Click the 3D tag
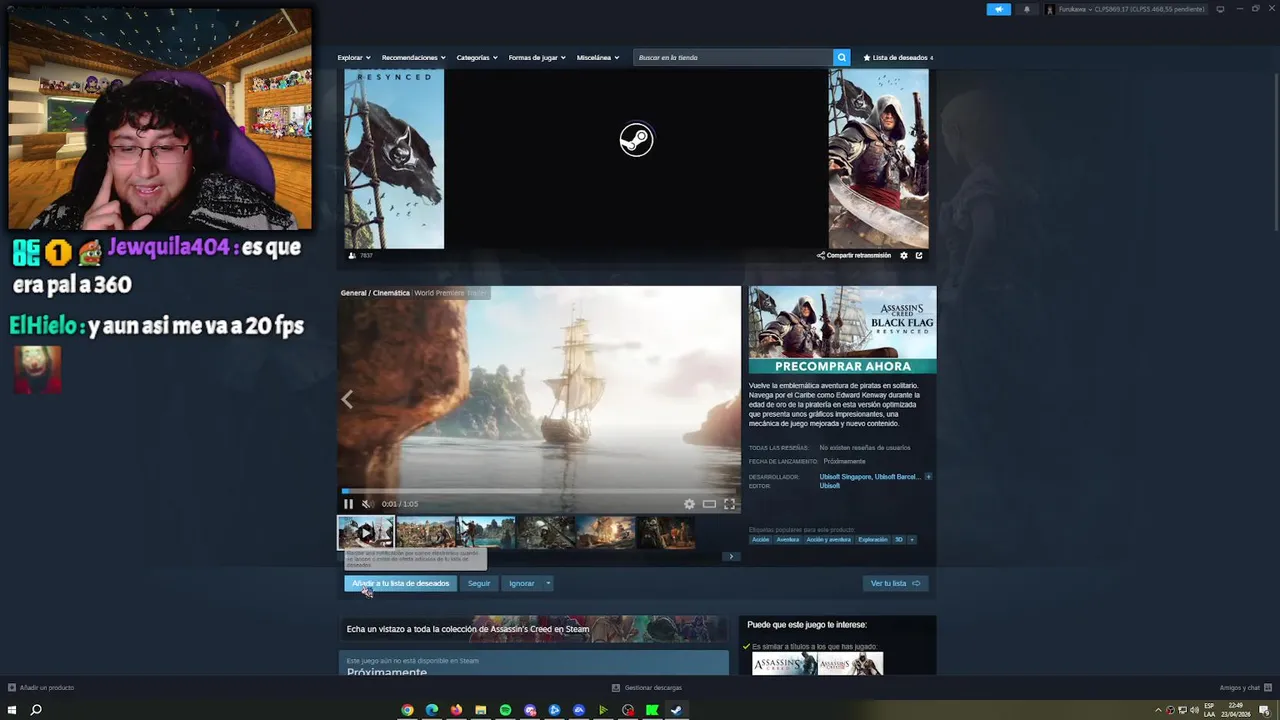Image resolution: width=1280 pixels, height=720 pixels. (x=899, y=540)
